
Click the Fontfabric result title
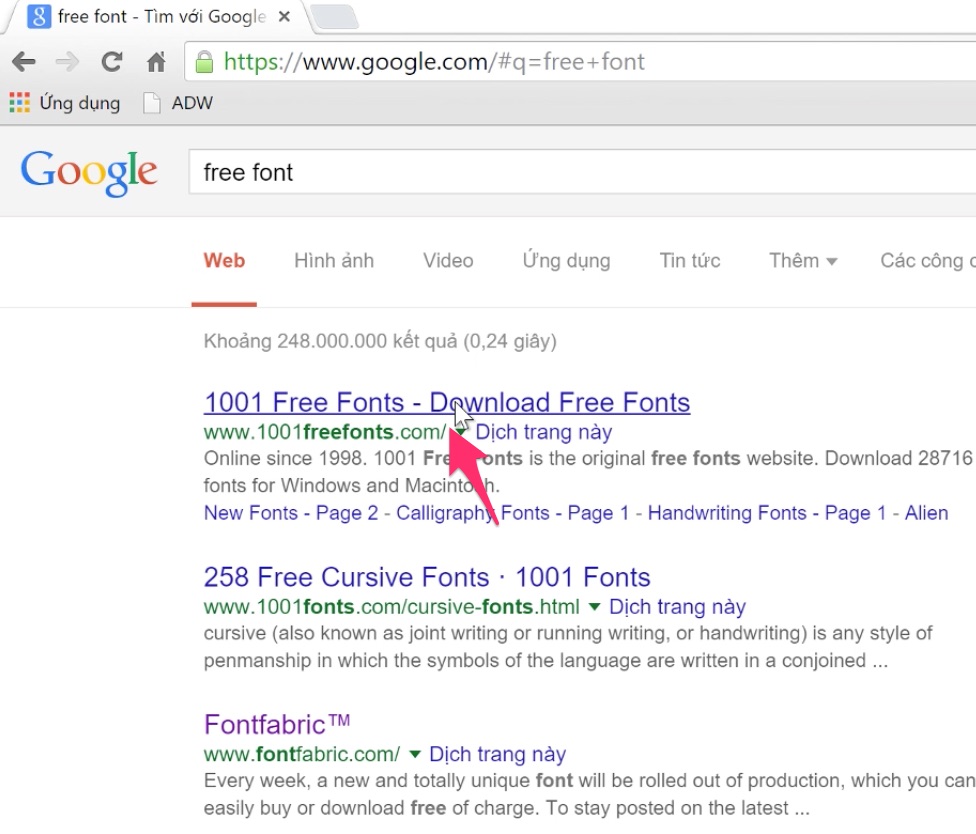(265, 724)
